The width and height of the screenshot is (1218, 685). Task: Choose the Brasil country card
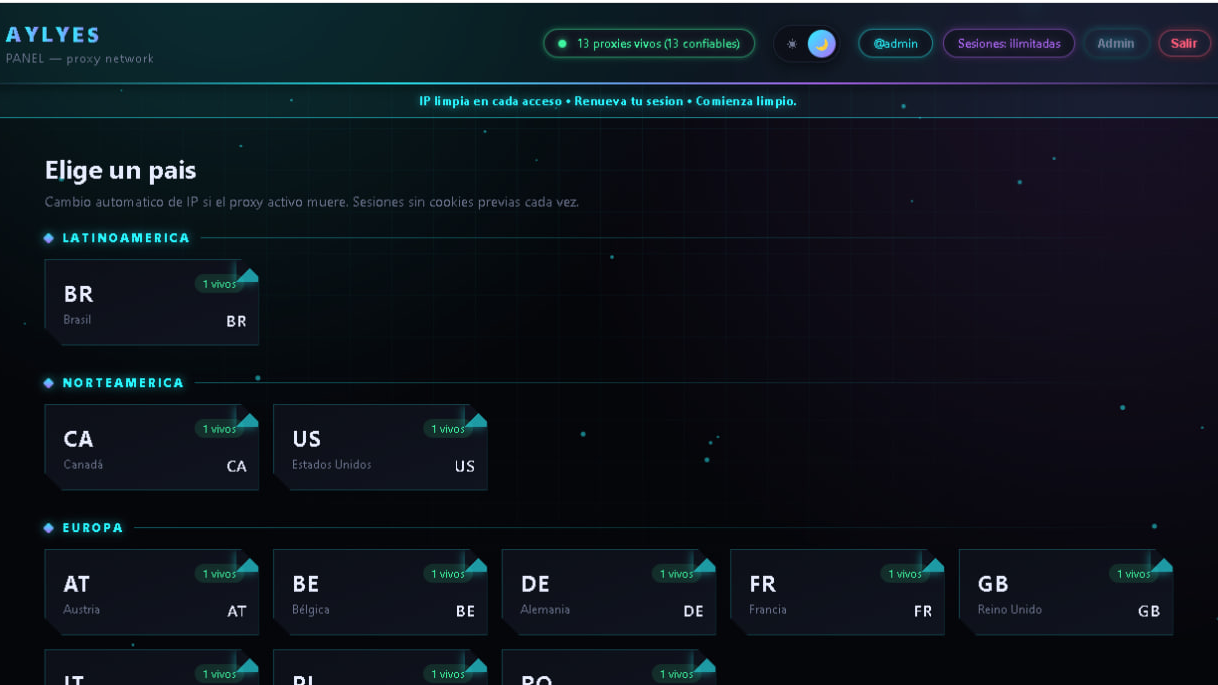[152, 302]
